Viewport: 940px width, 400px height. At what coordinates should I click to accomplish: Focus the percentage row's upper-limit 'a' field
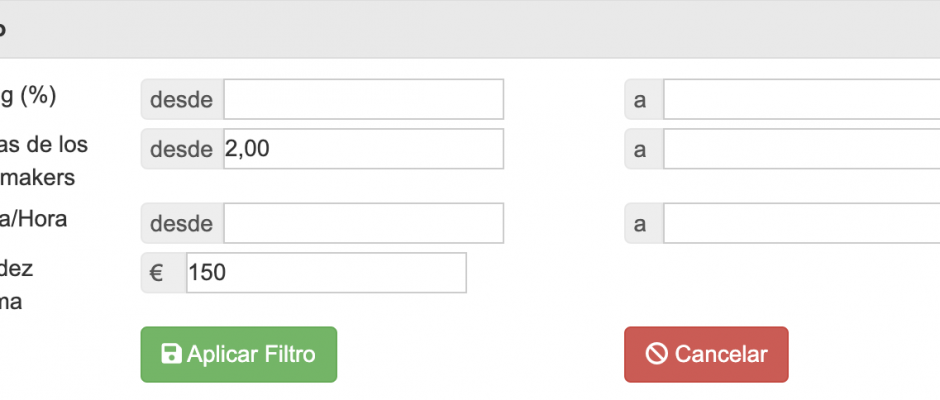802,100
